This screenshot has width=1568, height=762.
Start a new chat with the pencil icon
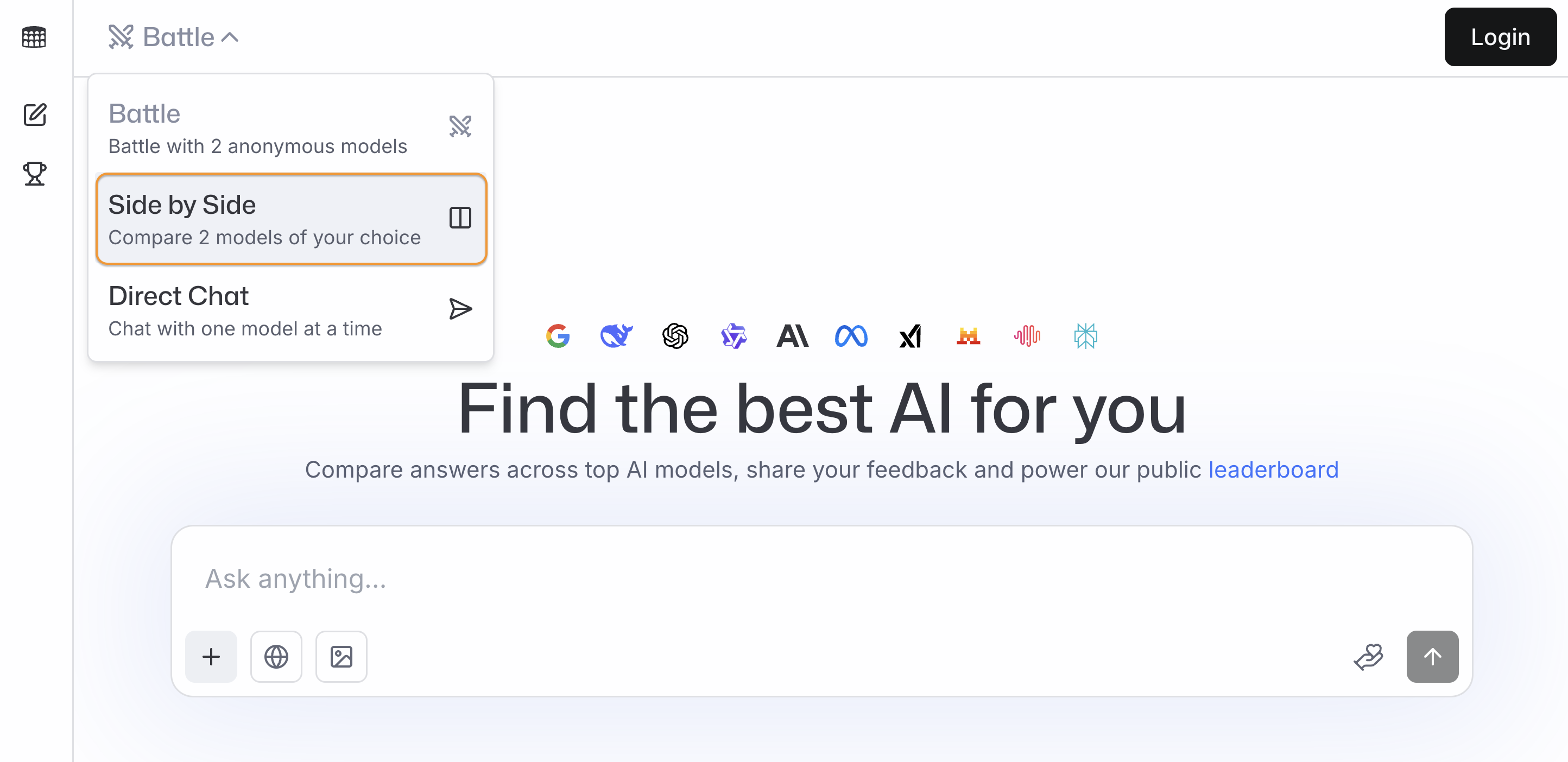tap(35, 115)
